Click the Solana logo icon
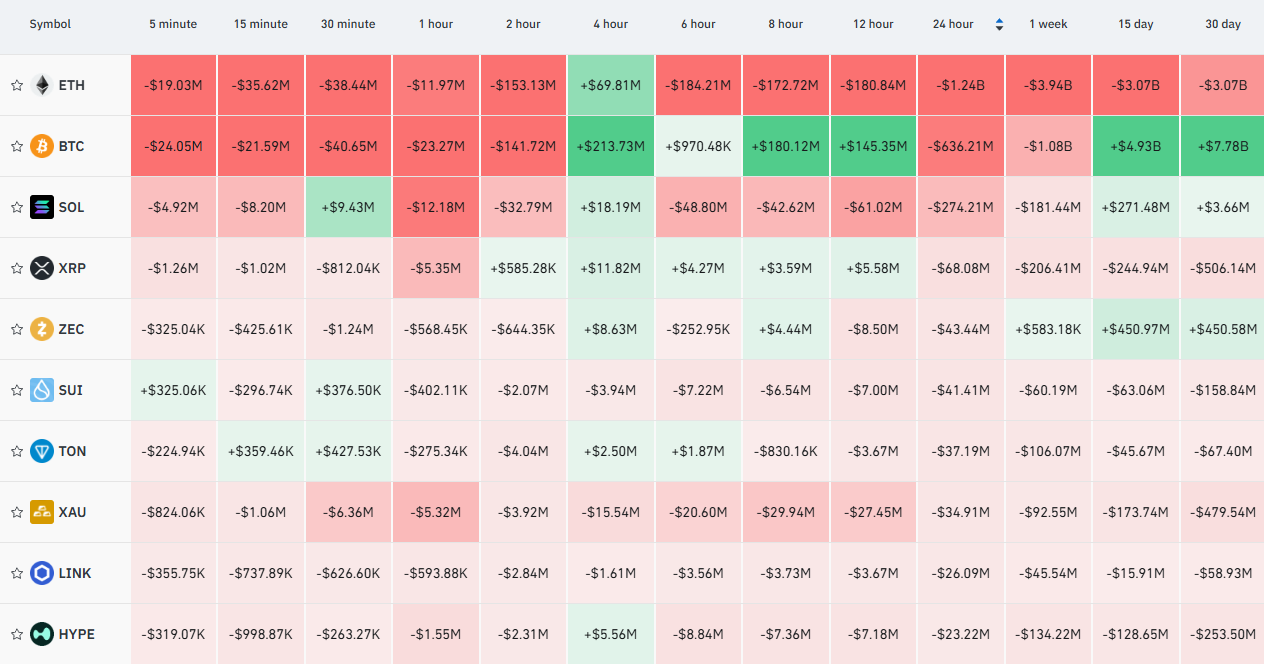 [42, 207]
